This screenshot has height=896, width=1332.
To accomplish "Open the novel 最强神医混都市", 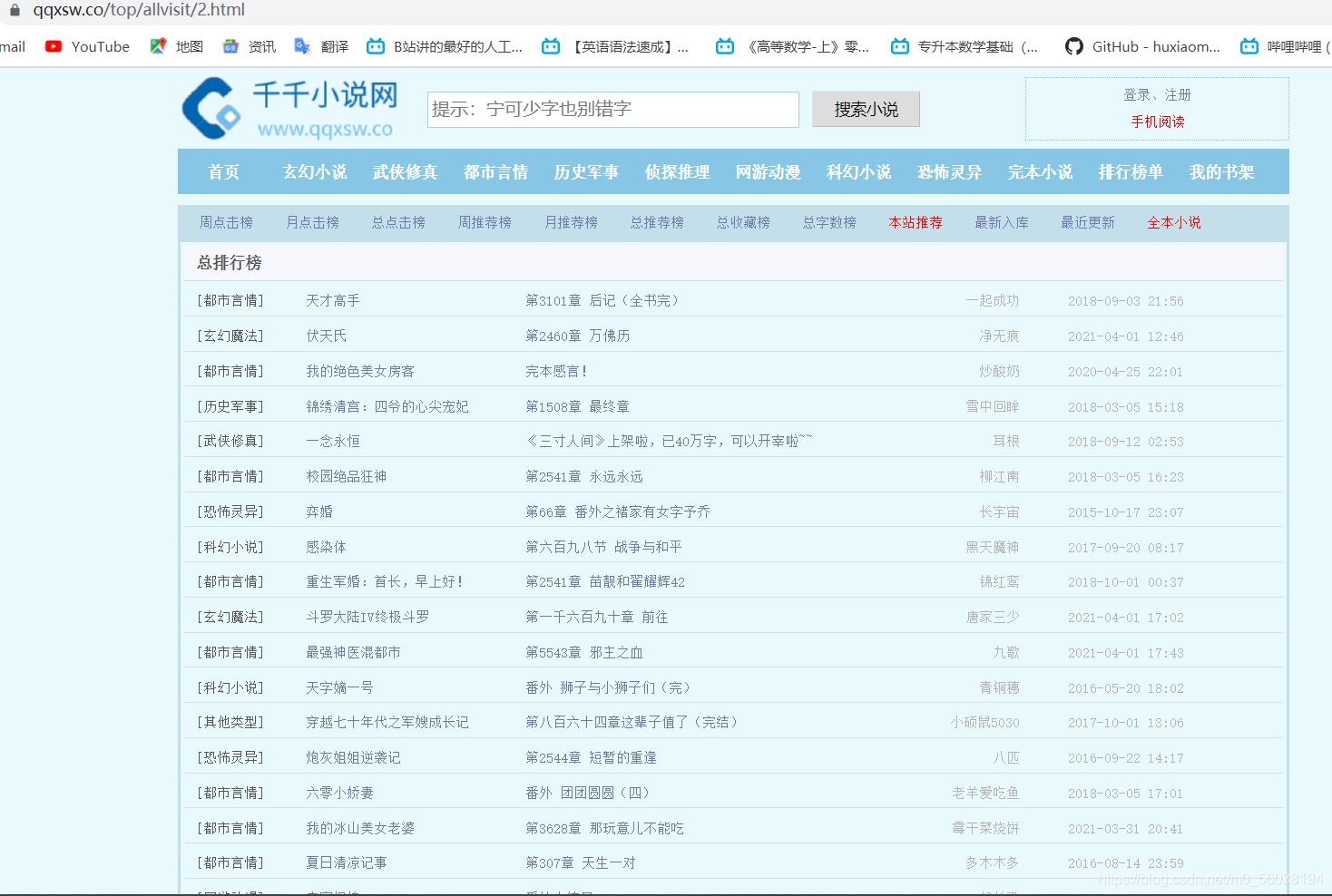I will [353, 652].
